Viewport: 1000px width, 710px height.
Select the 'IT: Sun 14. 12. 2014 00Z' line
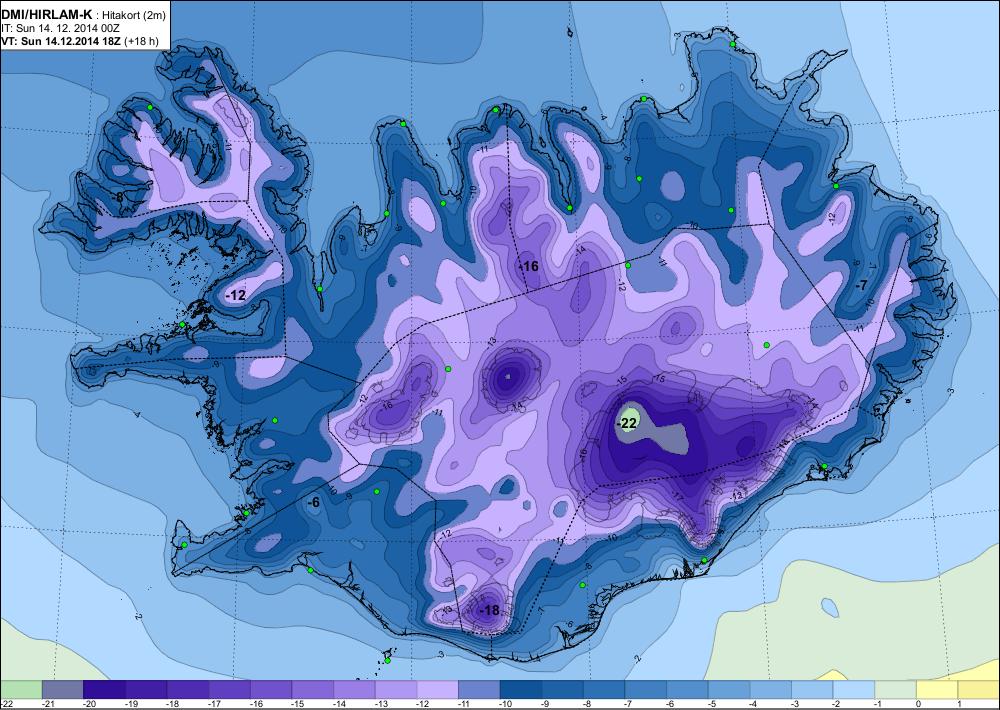click(61, 28)
